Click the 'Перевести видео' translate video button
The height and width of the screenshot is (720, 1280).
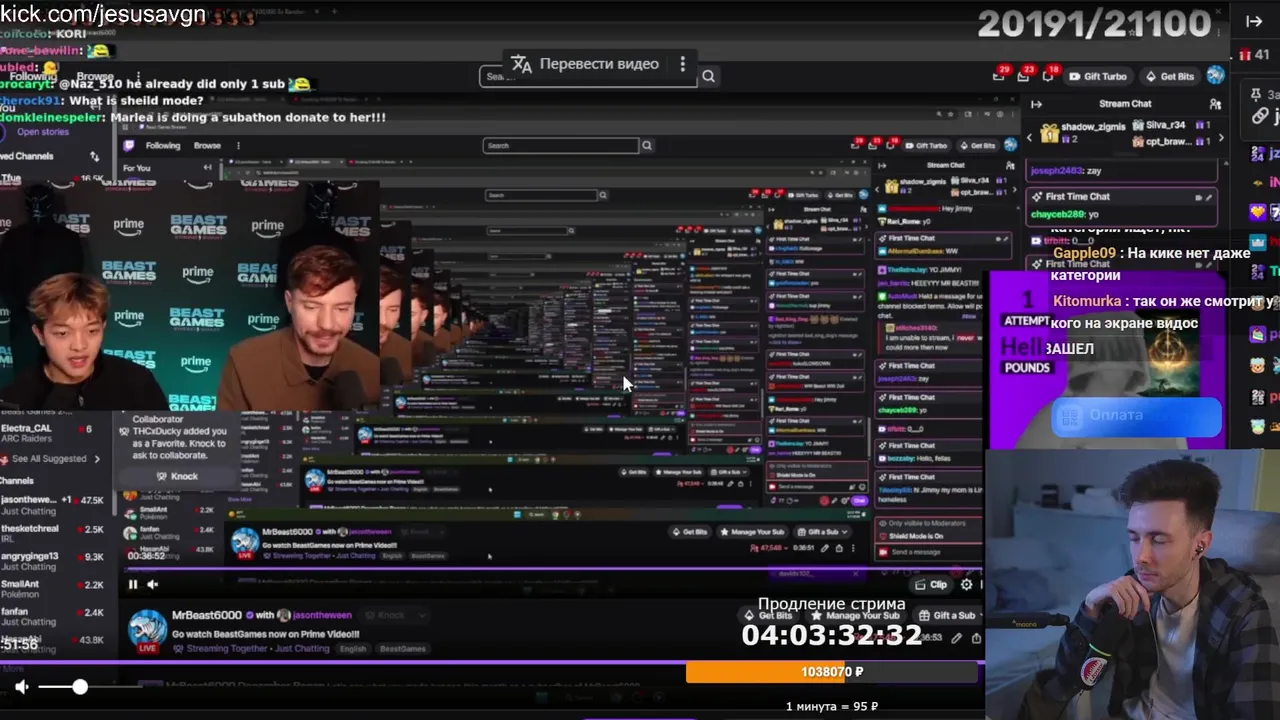[x=585, y=64]
